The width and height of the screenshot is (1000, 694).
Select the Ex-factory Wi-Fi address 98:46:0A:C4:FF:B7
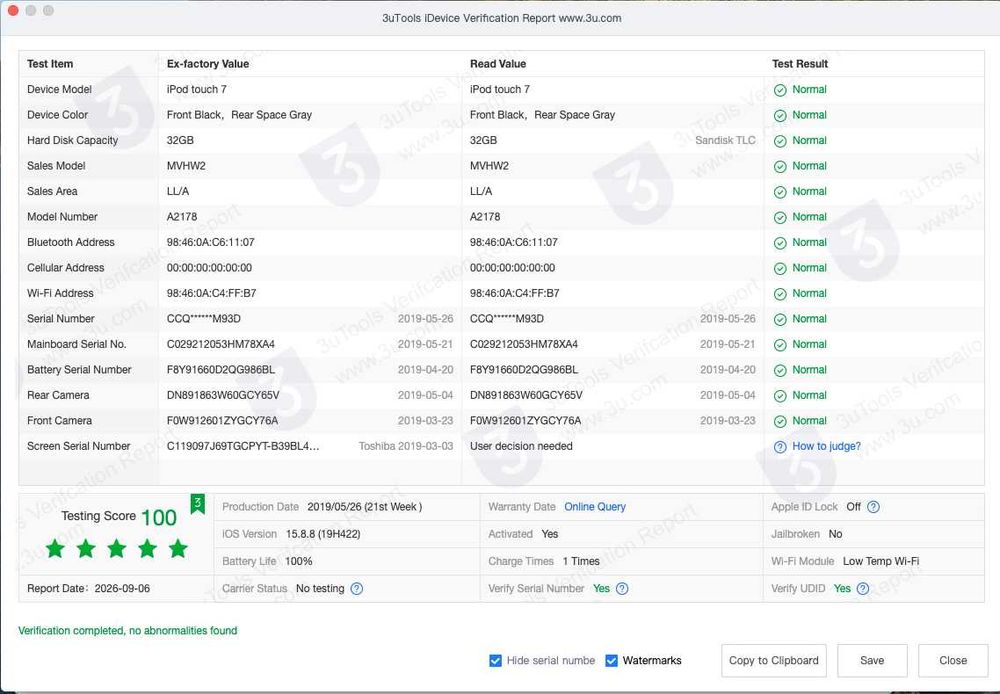tap(211, 293)
